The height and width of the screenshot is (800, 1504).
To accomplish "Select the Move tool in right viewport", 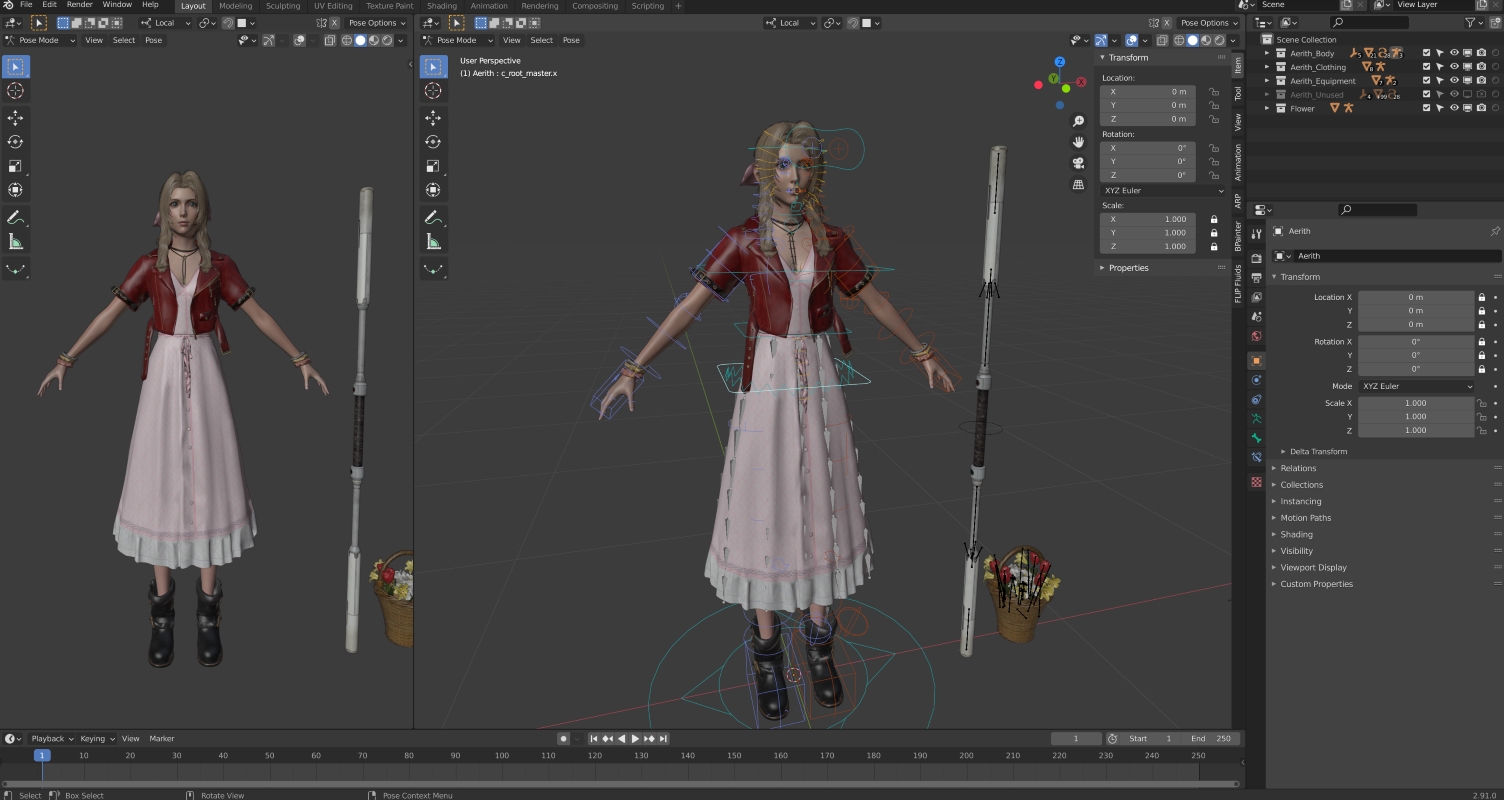I will tap(433, 118).
